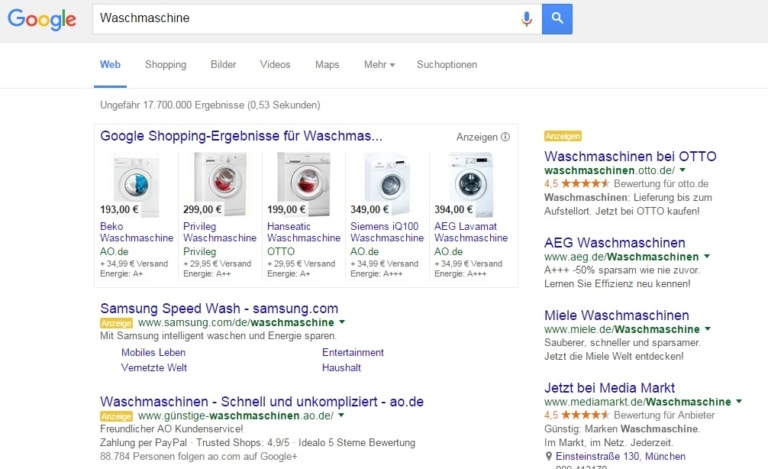Open Google Shopping-Ergebnisse heading link
Screen dimensions: 768x469
click(x=241, y=136)
